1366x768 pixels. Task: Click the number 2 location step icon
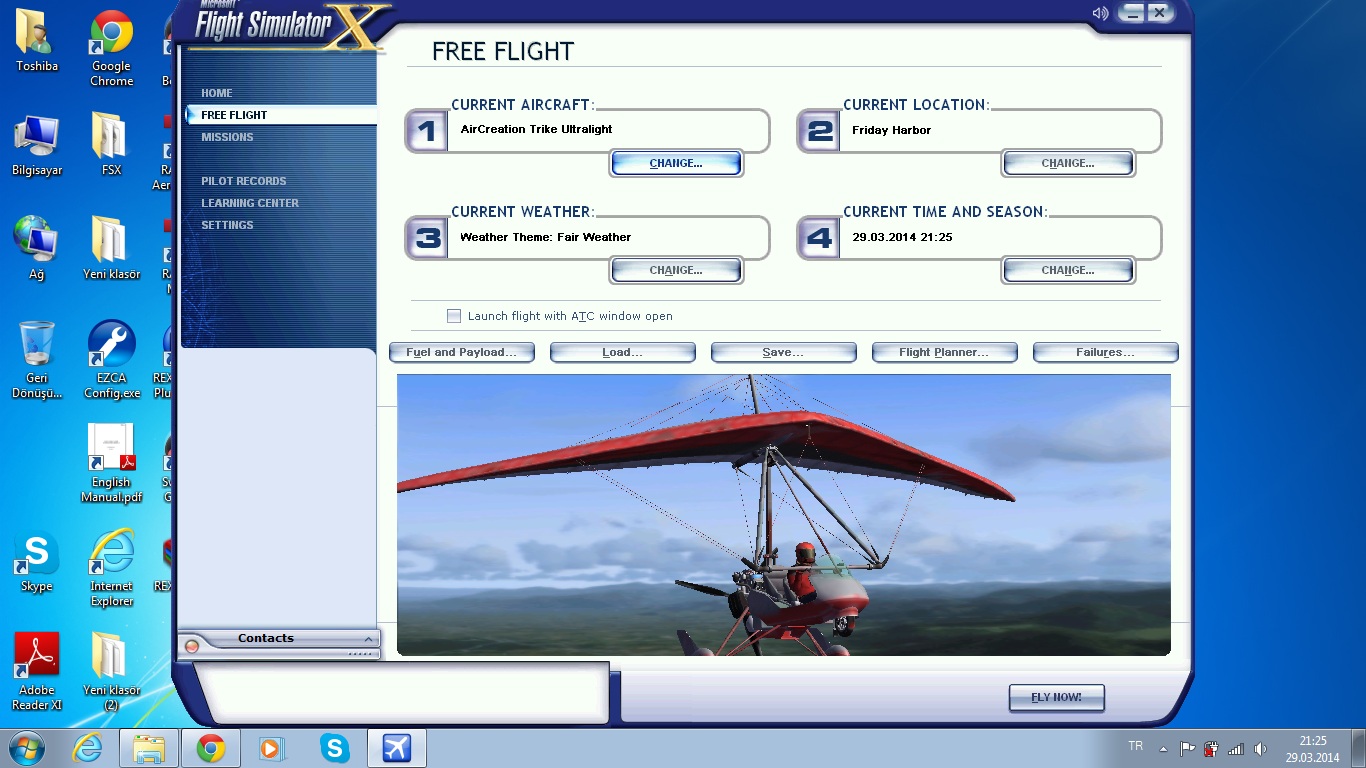click(819, 131)
